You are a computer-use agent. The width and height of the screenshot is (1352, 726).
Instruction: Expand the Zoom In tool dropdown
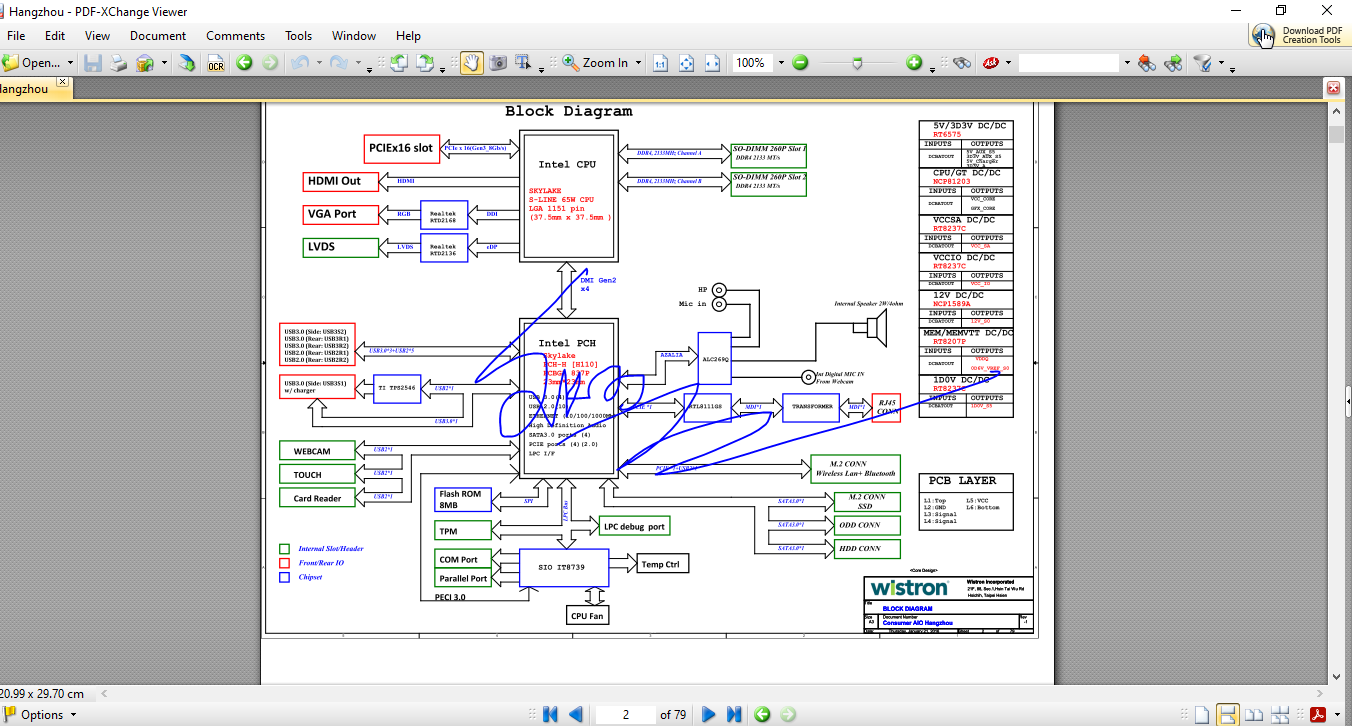(637, 63)
